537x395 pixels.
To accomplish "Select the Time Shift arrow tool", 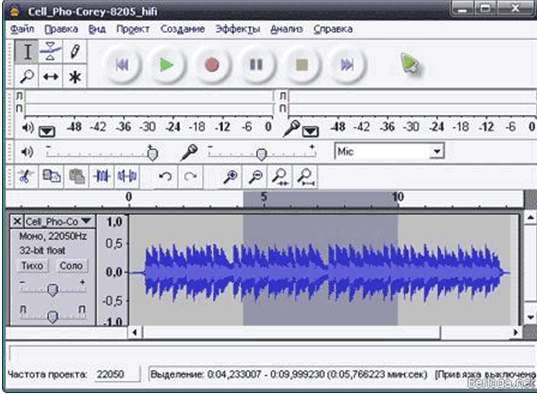I will point(50,76).
